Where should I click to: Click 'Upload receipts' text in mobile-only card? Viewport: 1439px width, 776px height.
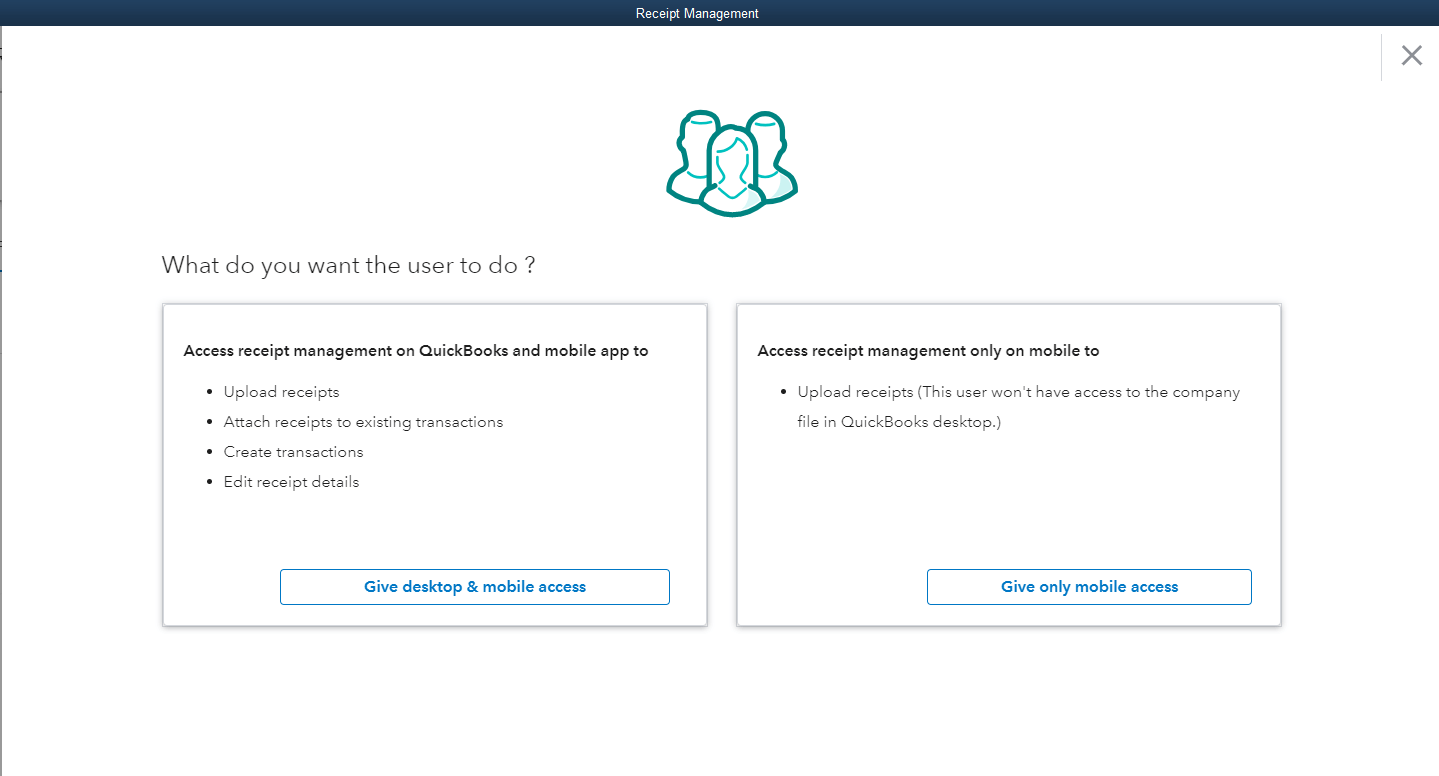click(x=855, y=392)
